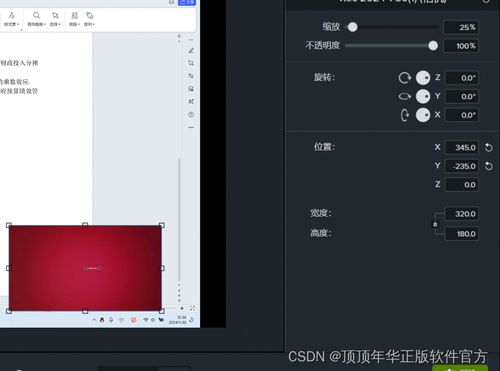Click the X rotation dial knob
This screenshot has height=371, width=500.
(x=423, y=115)
